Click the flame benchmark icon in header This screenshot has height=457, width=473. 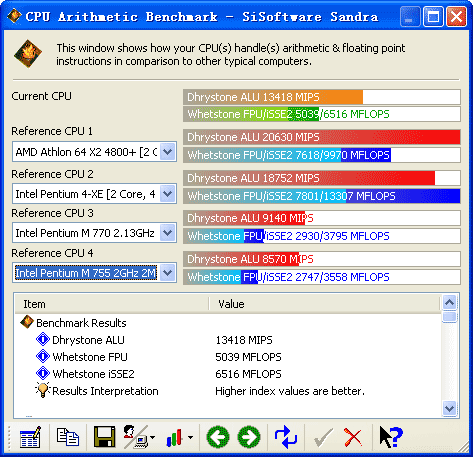coord(28,54)
